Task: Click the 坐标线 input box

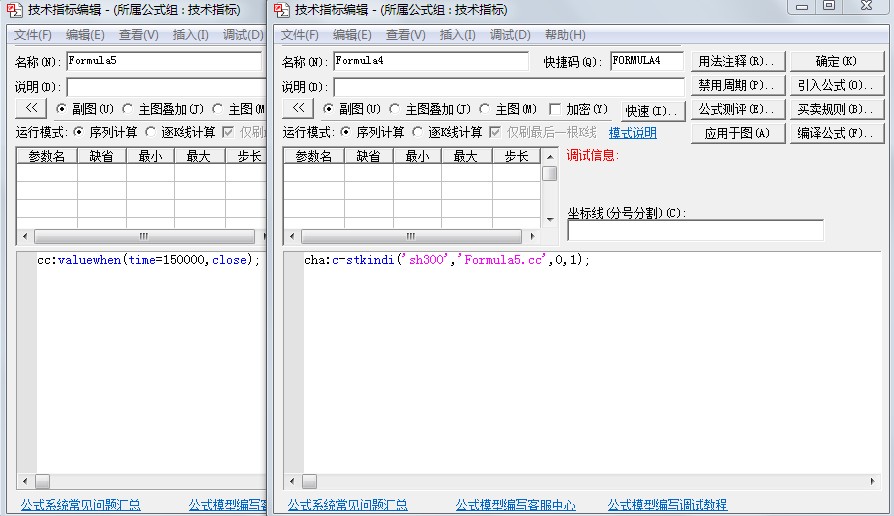Action: point(695,231)
